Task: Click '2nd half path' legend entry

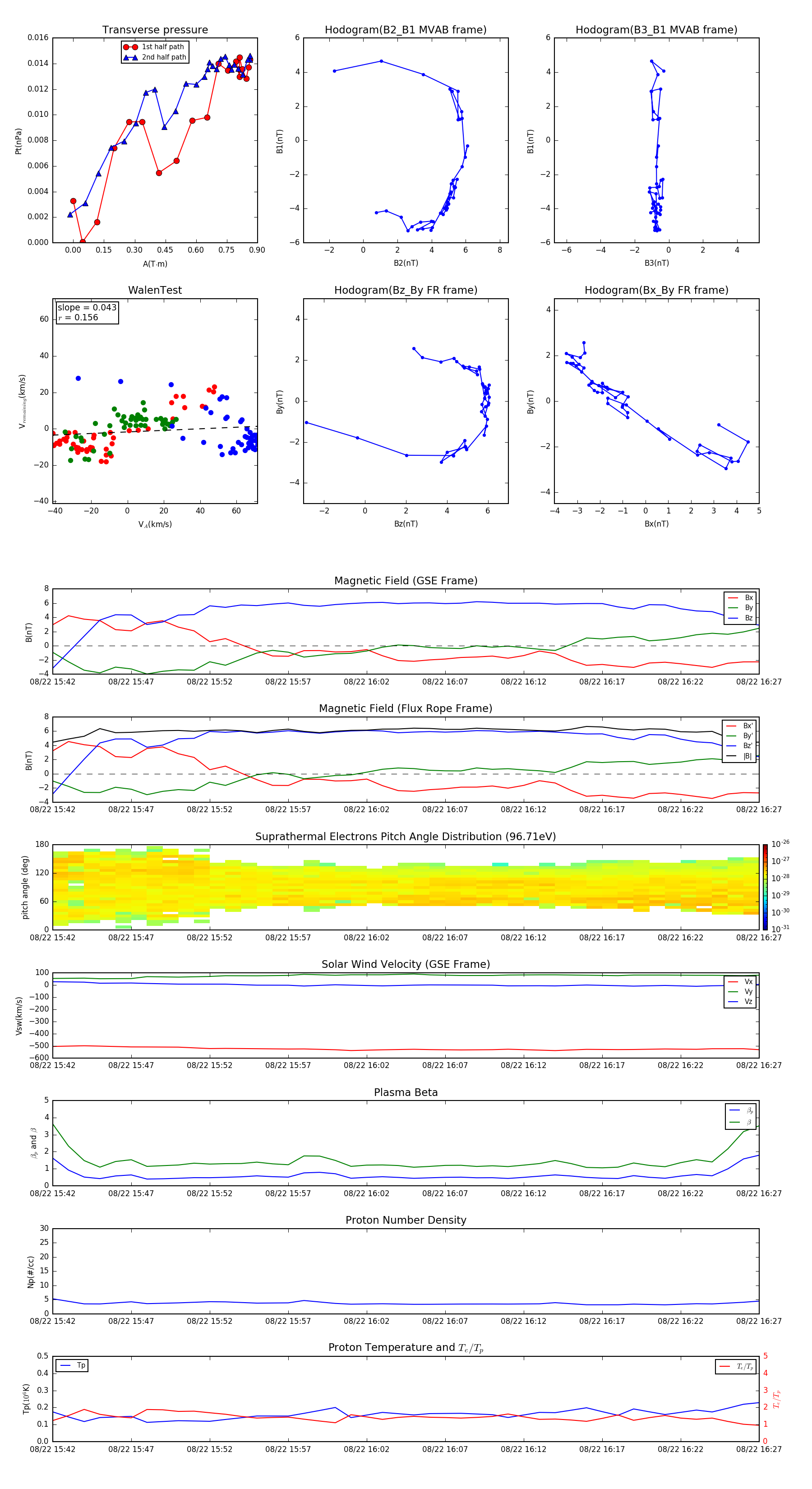Action: 155,57
